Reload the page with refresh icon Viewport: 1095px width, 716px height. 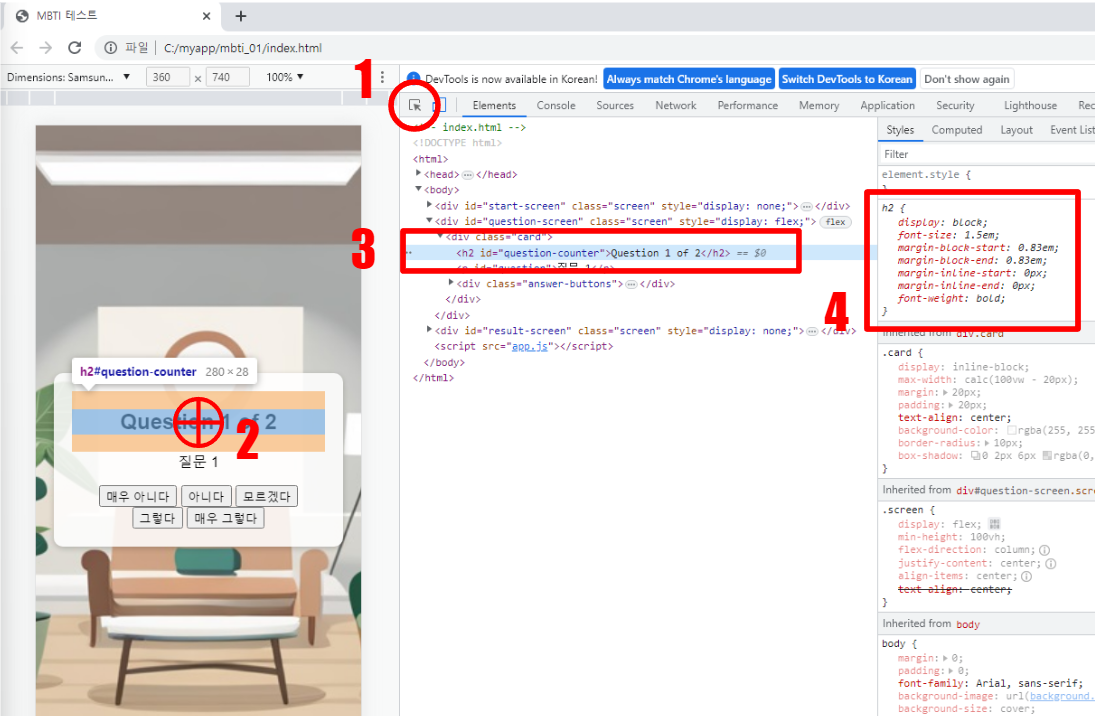[x=75, y=48]
